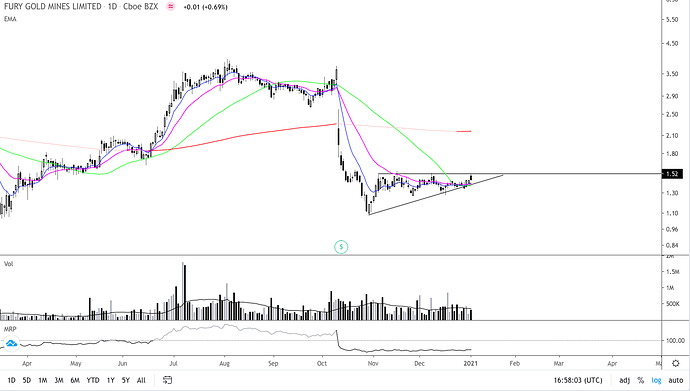Select the 1D time range
Image resolution: width=690 pixels, height=391 pixels.
click(11, 380)
